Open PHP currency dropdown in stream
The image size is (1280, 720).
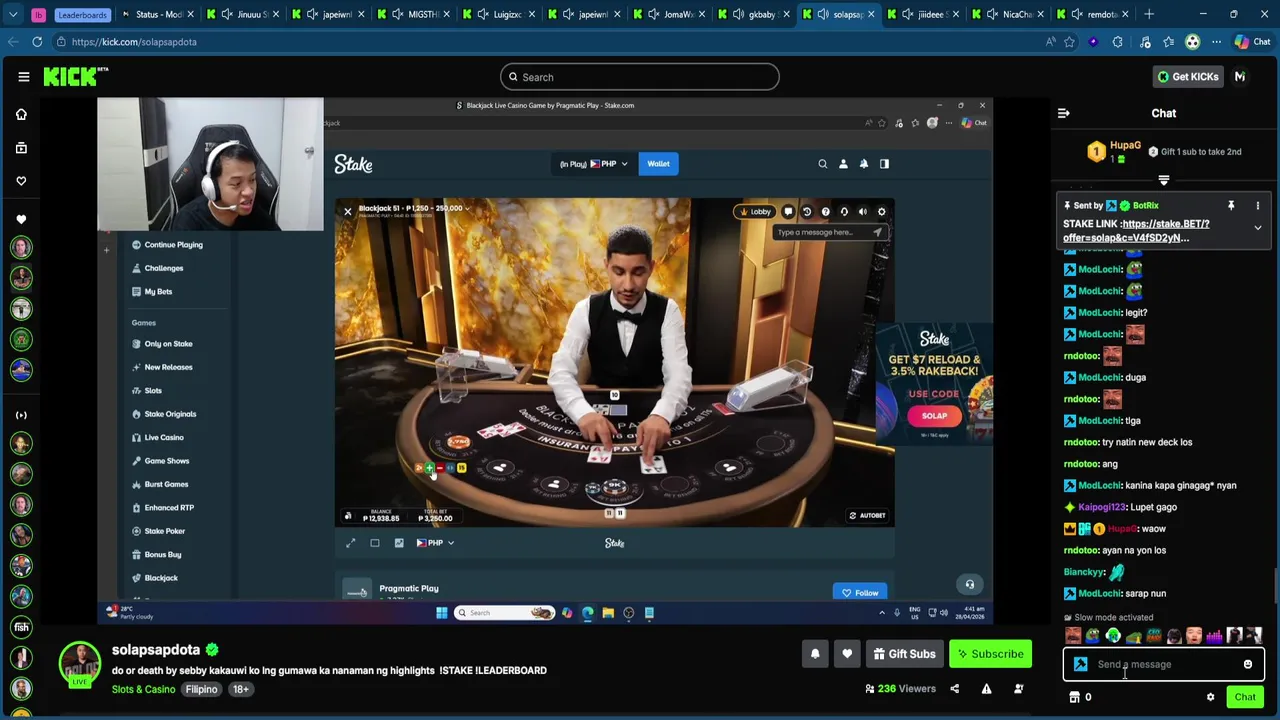pos(608,164)
